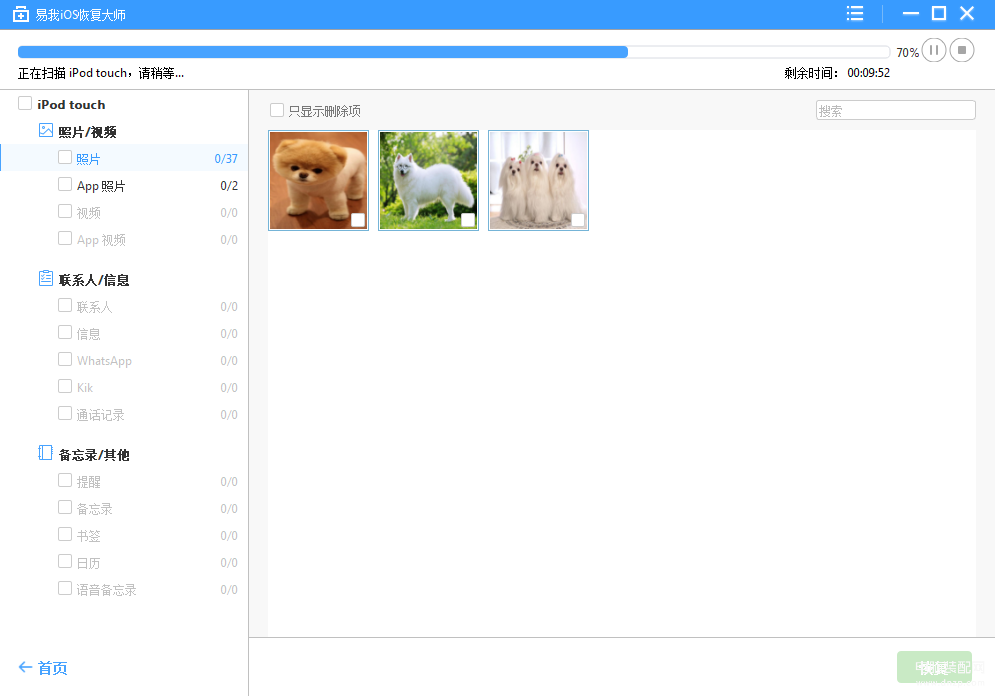Enable 只显示删除项 checkbox

coord(277,110)
